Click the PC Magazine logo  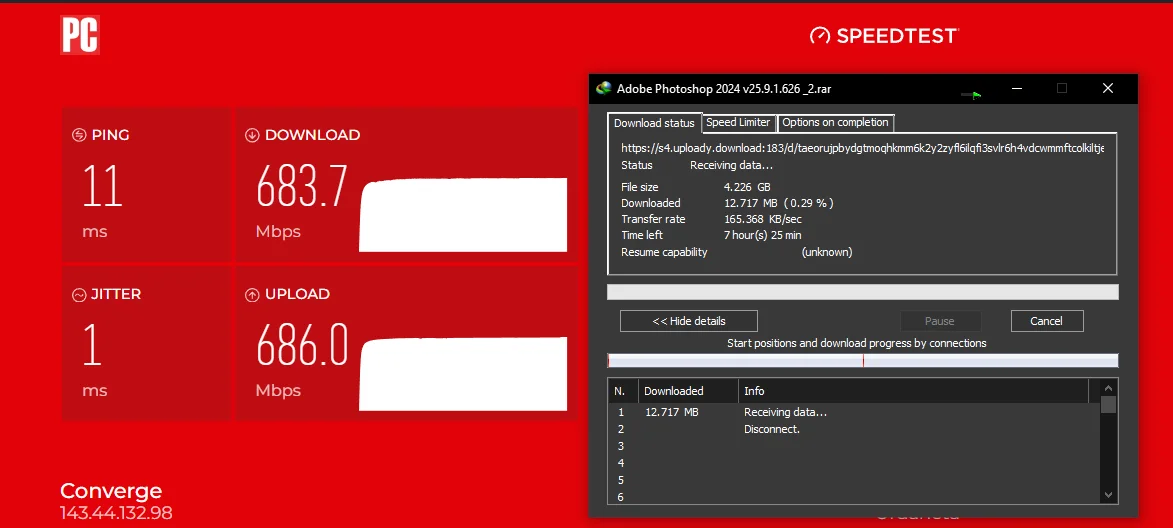80,35
